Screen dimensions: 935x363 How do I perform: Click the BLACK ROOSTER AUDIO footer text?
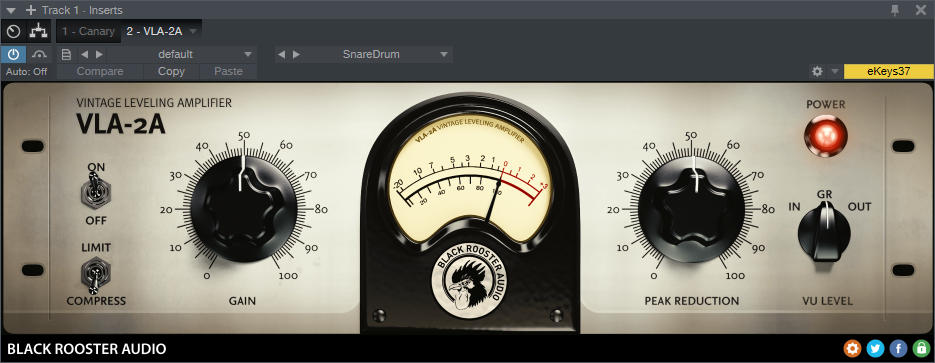click(x=86, y=349)
